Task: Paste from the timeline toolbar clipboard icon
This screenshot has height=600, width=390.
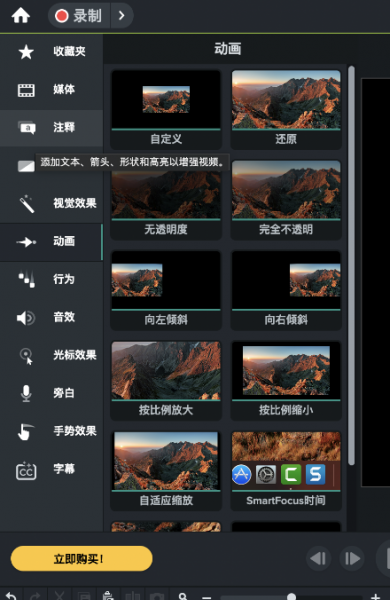Action: (108, 596)
